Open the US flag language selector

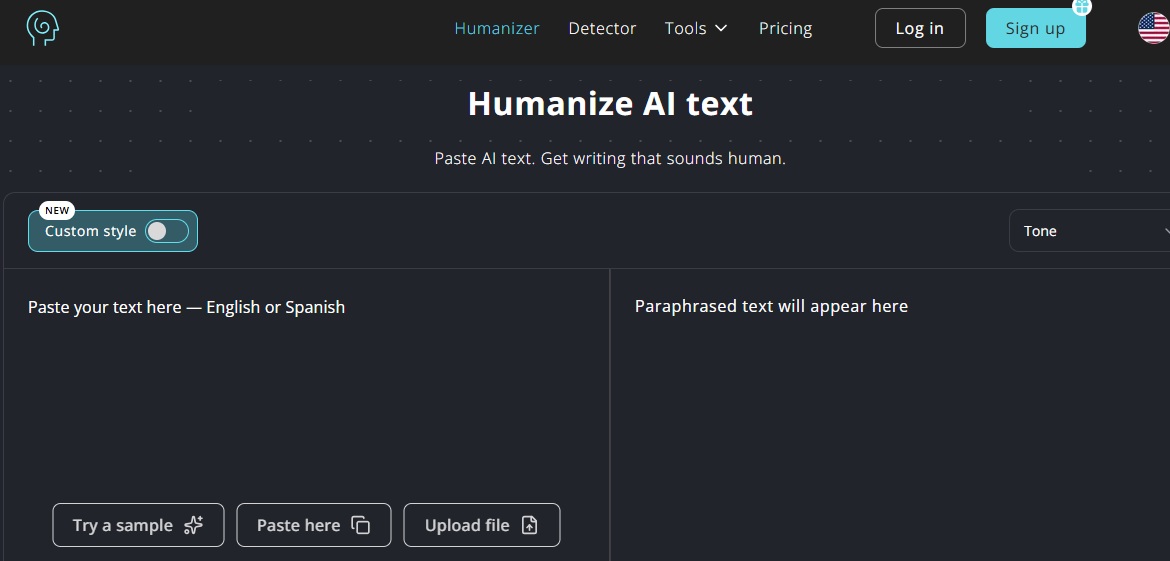[x=1154, y=28]
